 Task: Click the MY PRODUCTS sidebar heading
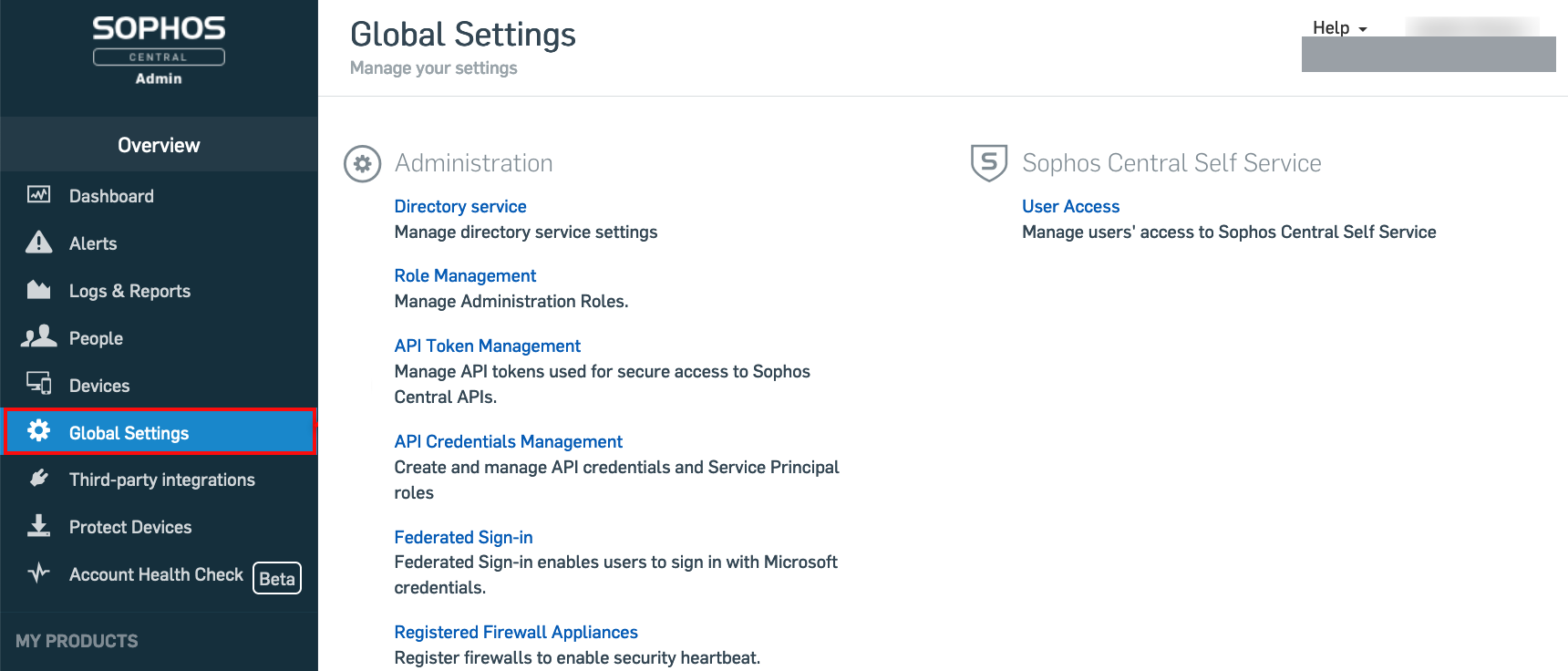77,641
